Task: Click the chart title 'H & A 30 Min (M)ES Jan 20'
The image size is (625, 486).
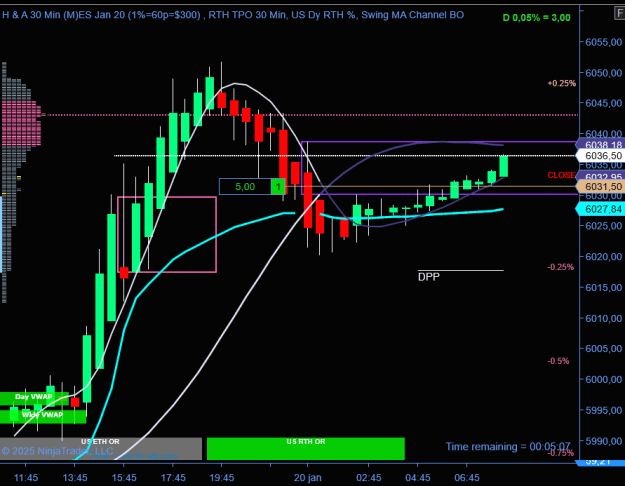Action: [x=63, y=15]
